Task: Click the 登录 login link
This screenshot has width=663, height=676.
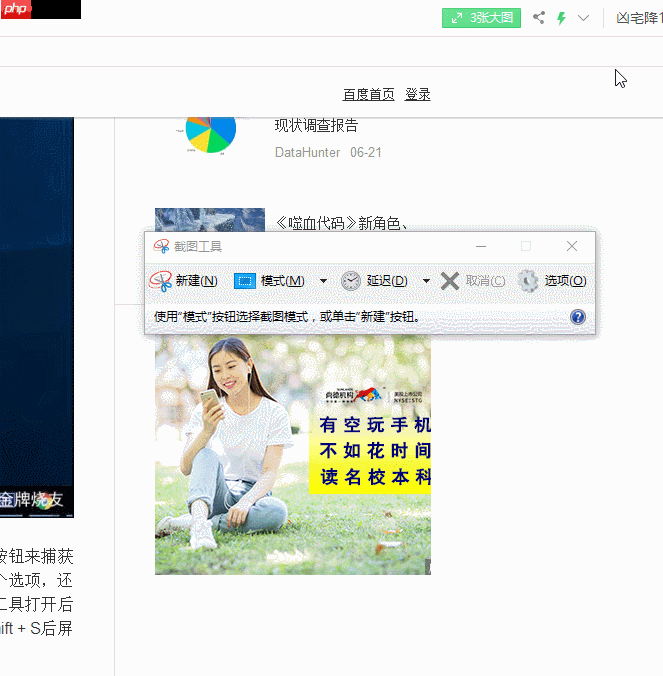Action: coord(417,94)
